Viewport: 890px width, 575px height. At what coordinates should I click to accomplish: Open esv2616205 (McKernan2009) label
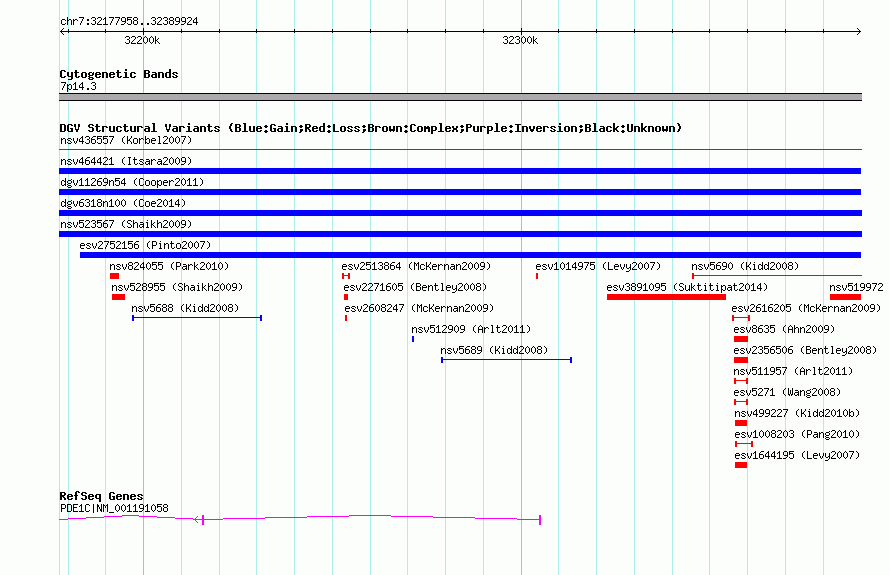pyautogui.click(x=806, y=308)
